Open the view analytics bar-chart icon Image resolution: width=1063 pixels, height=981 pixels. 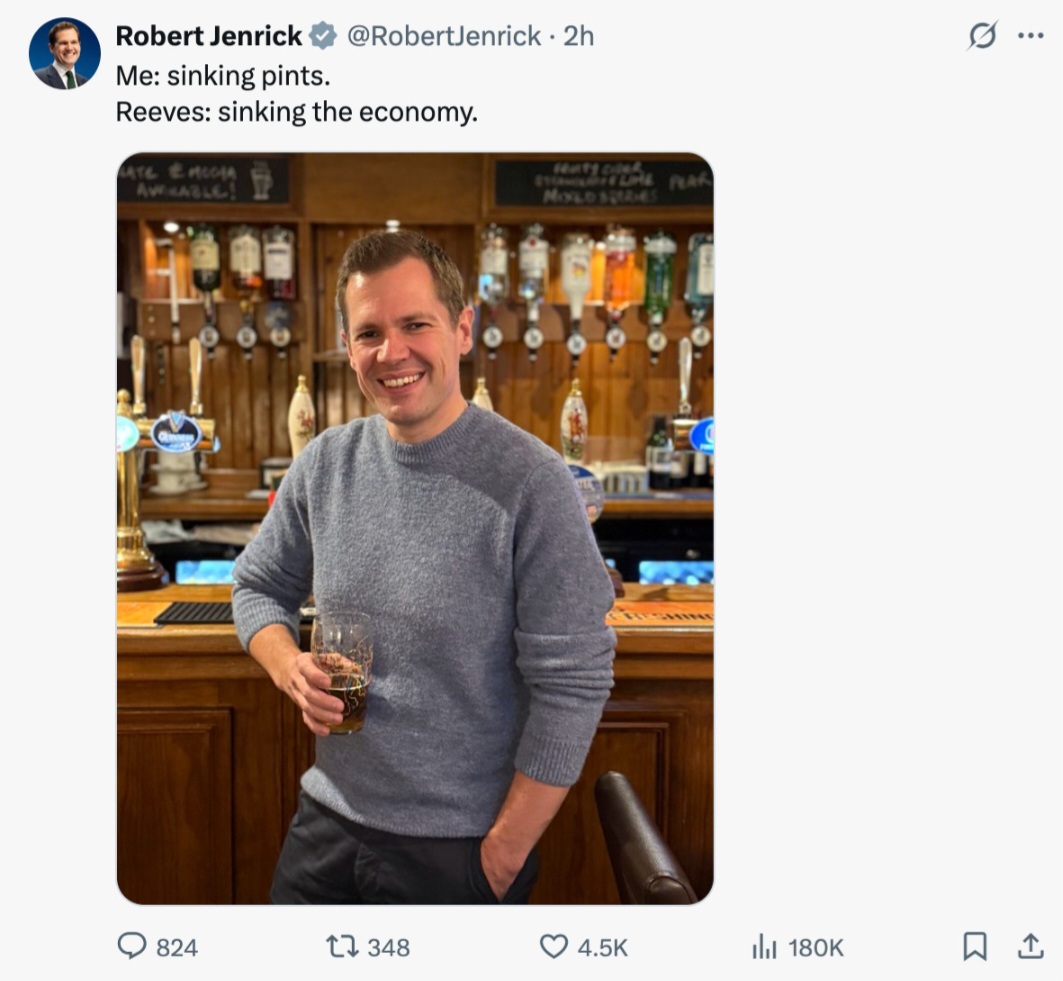[x=765, y=946]
